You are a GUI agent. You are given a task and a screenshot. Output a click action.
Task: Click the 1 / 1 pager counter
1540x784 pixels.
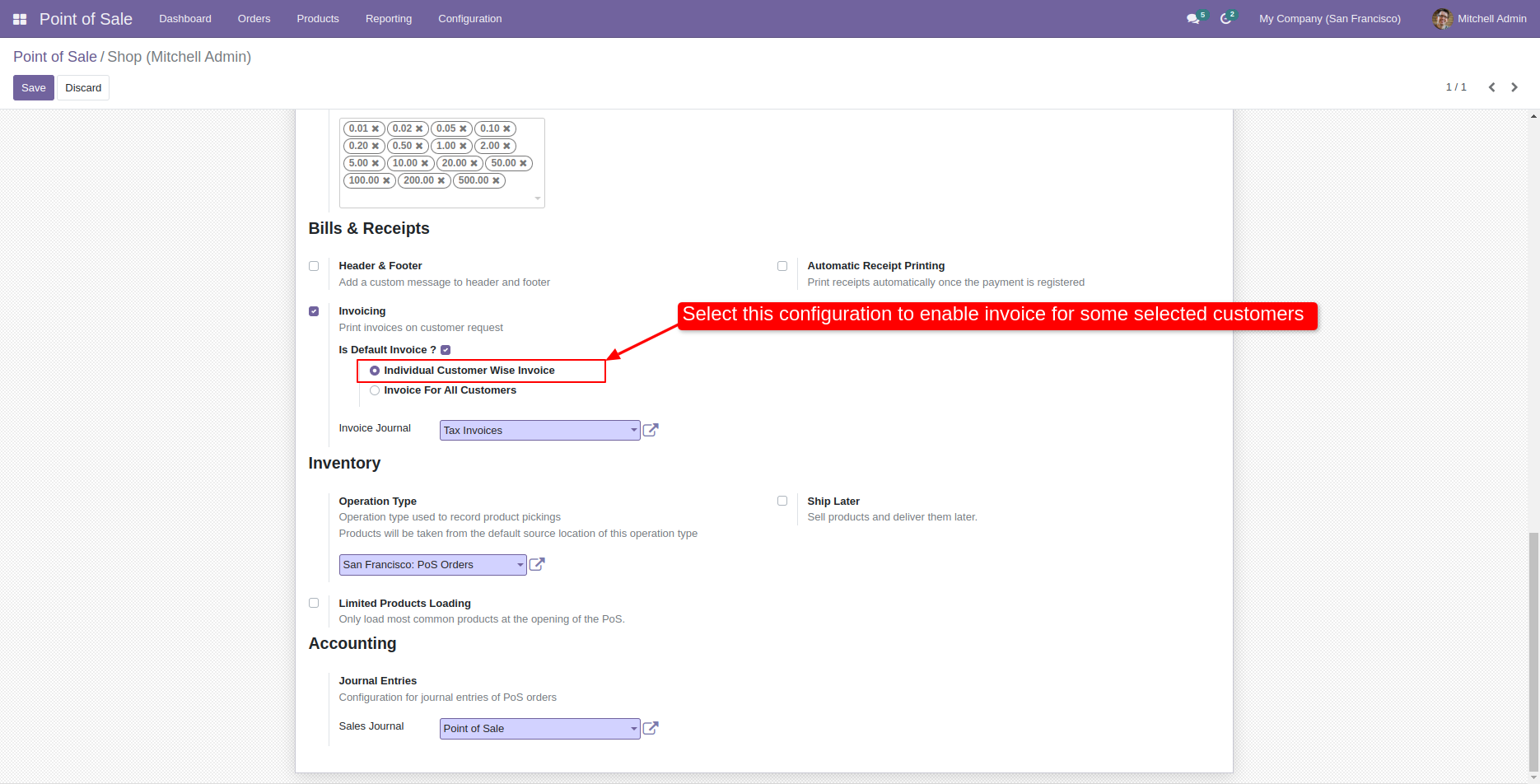1456,87
